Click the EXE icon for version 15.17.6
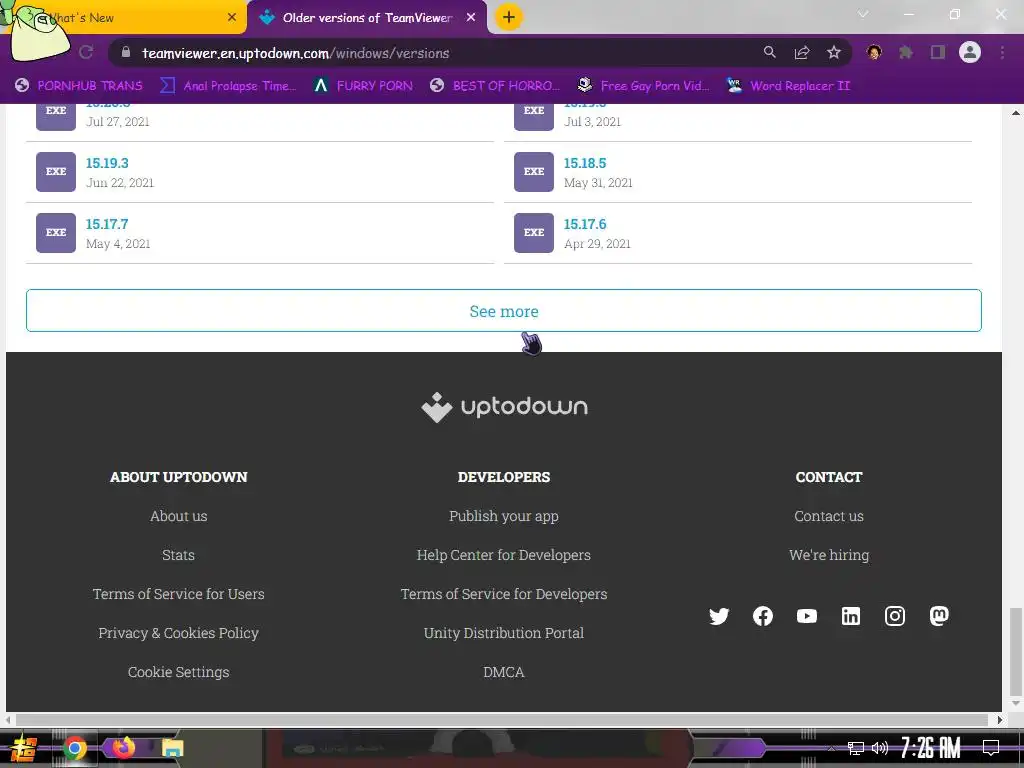The height and width of the screenshot is (768, 1024). click(x=534, y=232)
